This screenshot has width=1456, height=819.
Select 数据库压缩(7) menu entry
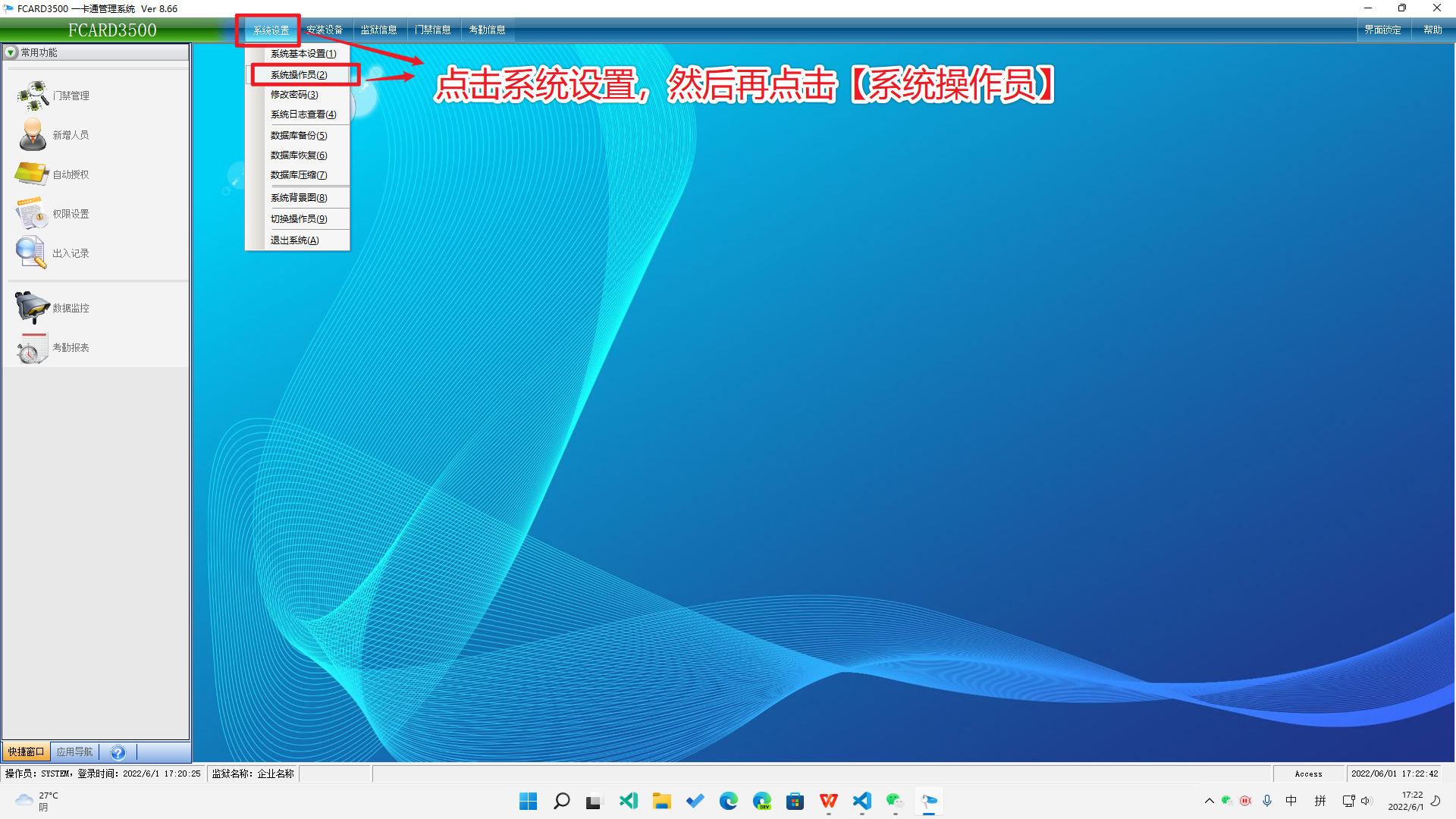299,175
